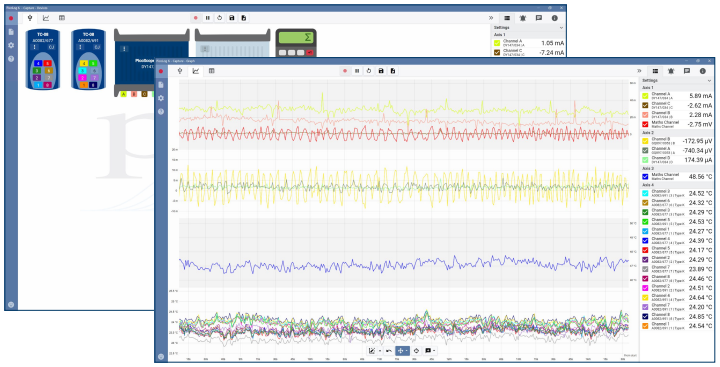Click the red record circle in Graph window sidebar
The height and width of the screenshot is (367, 720).
tap(161, 71)
